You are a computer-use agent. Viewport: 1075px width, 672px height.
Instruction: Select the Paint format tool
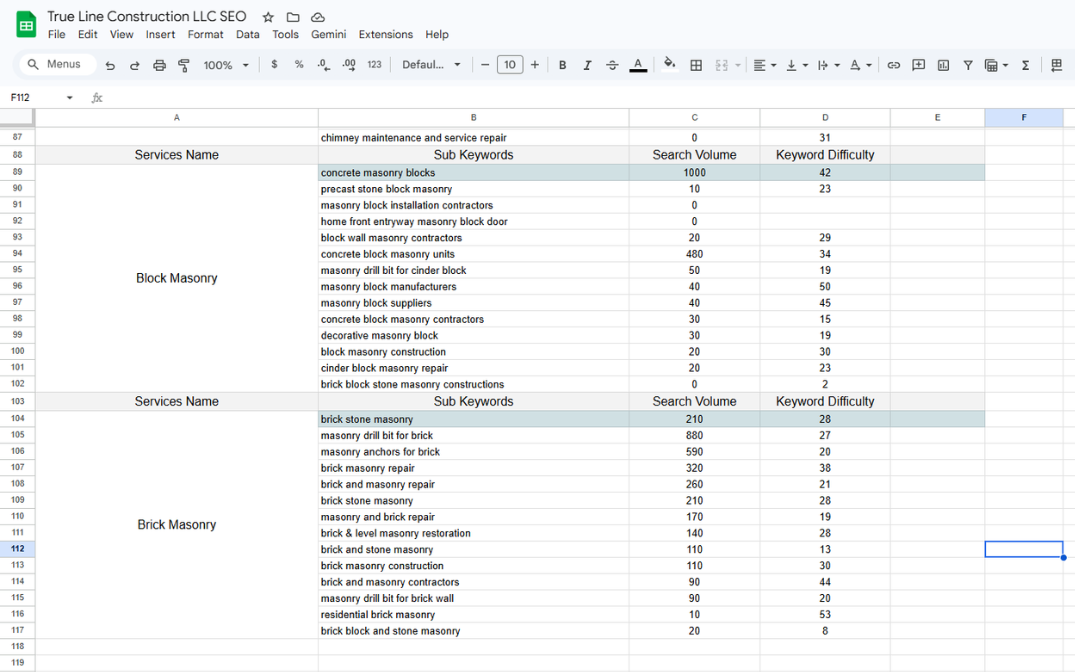click(184, 65)
